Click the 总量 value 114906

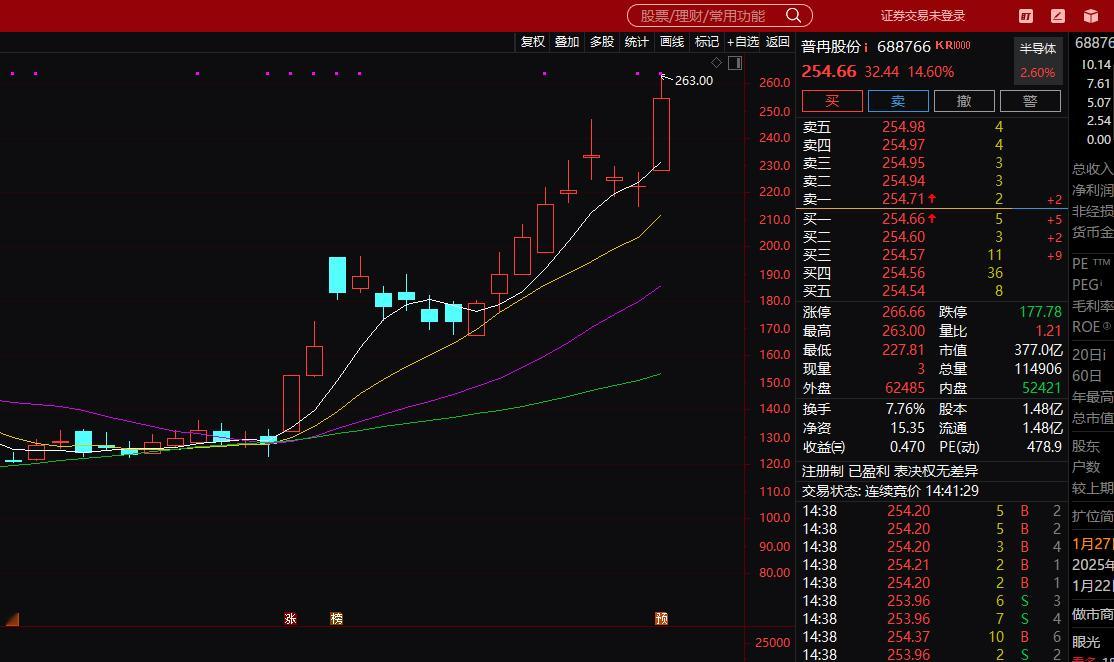[1037, 369]
